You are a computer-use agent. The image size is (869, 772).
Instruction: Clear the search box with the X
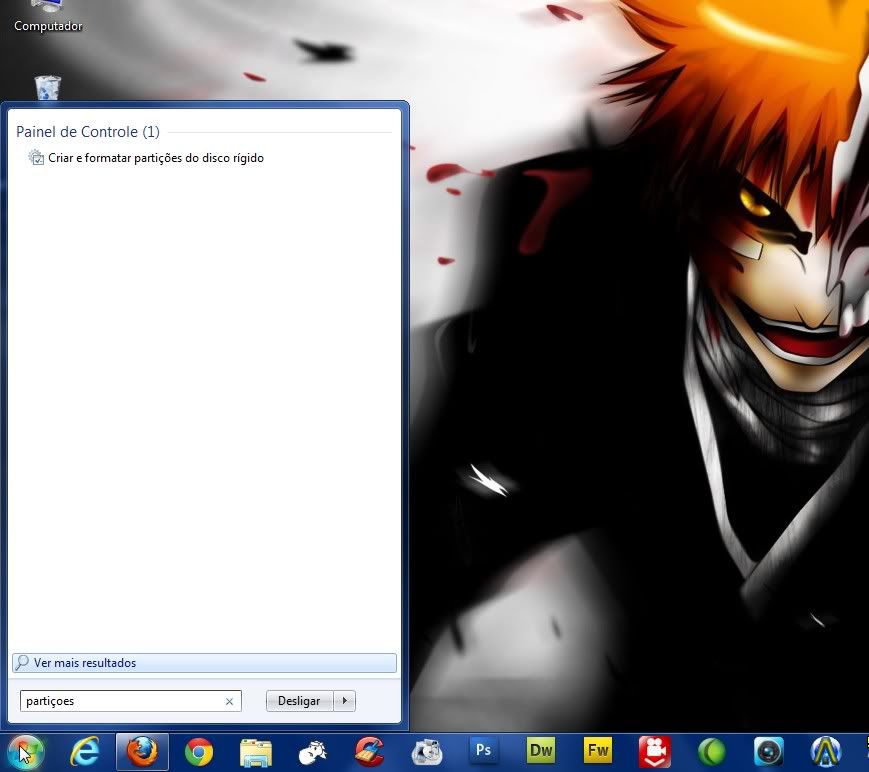pyautogui.click(x=229, y=702)
